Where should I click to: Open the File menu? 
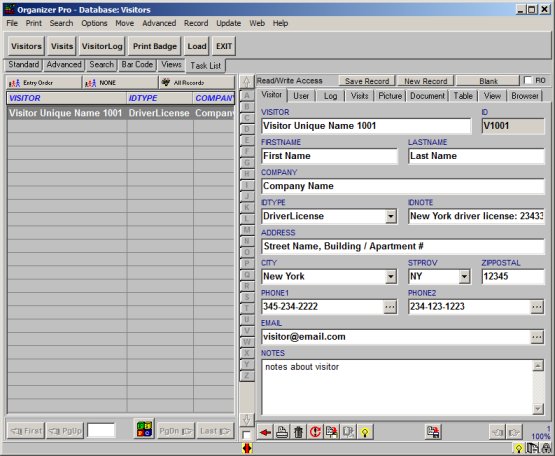click(x=12, y=23)
